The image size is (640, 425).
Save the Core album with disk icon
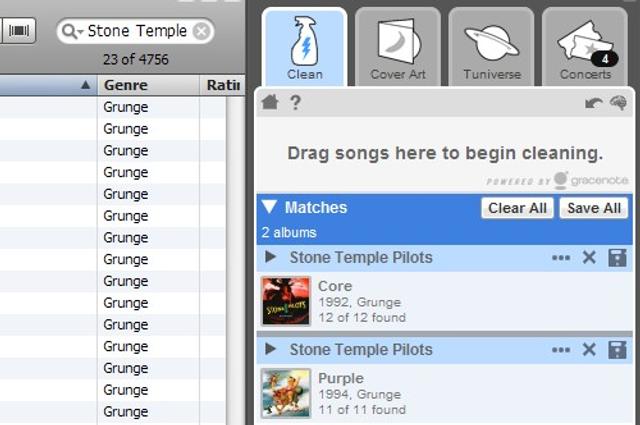pyautogui.click(x=617, y=258)
